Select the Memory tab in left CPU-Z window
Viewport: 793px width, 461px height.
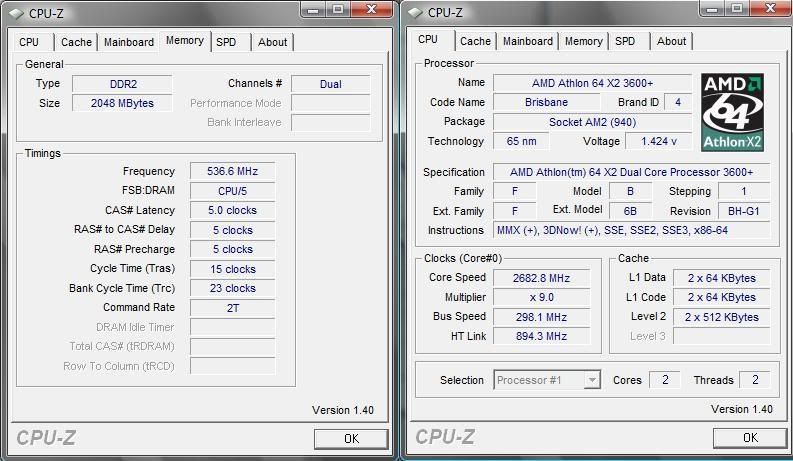[185, 40]
